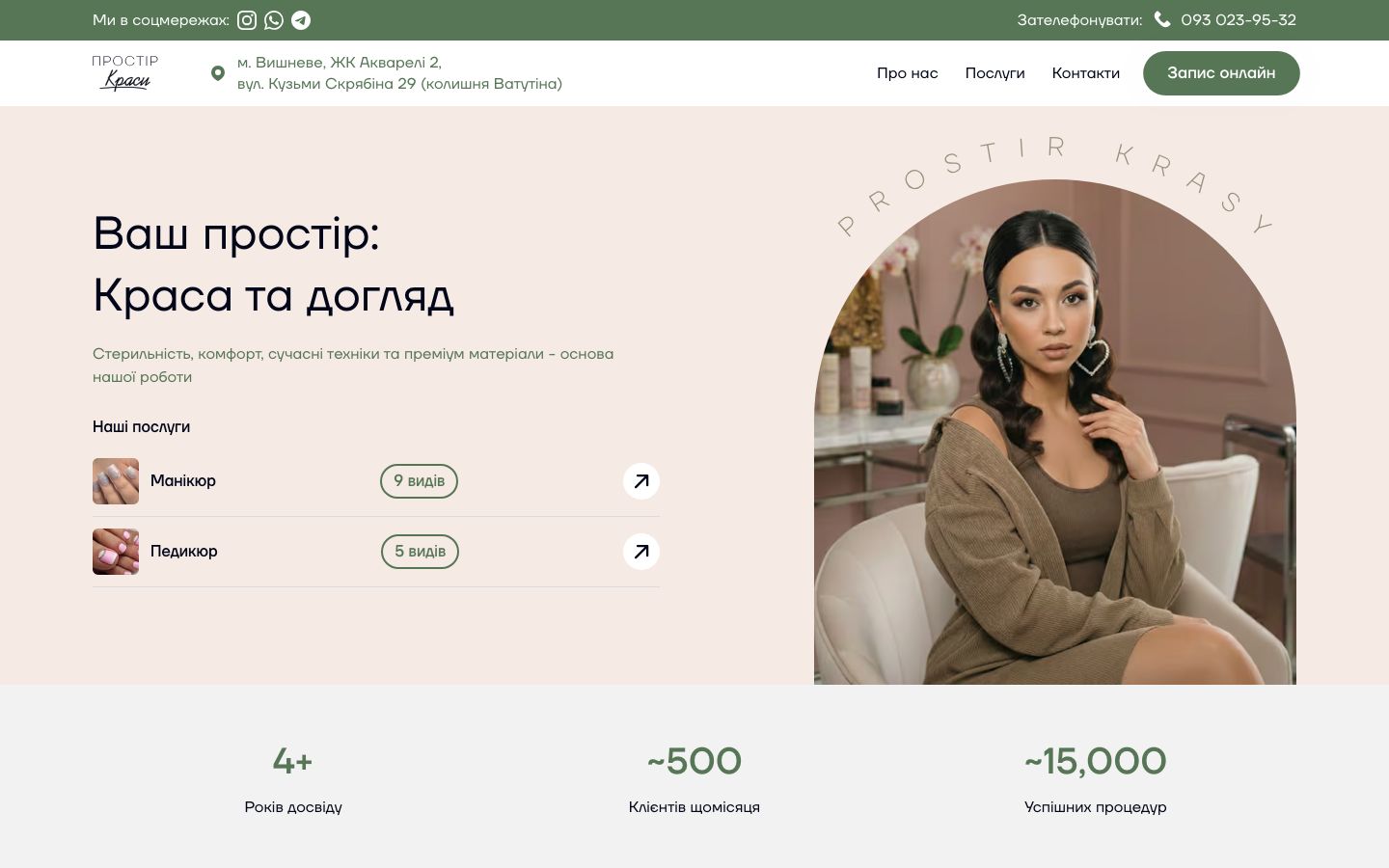Open the Про нас menu item
The width and height of the screenshot is (1389, 868).
907,73
